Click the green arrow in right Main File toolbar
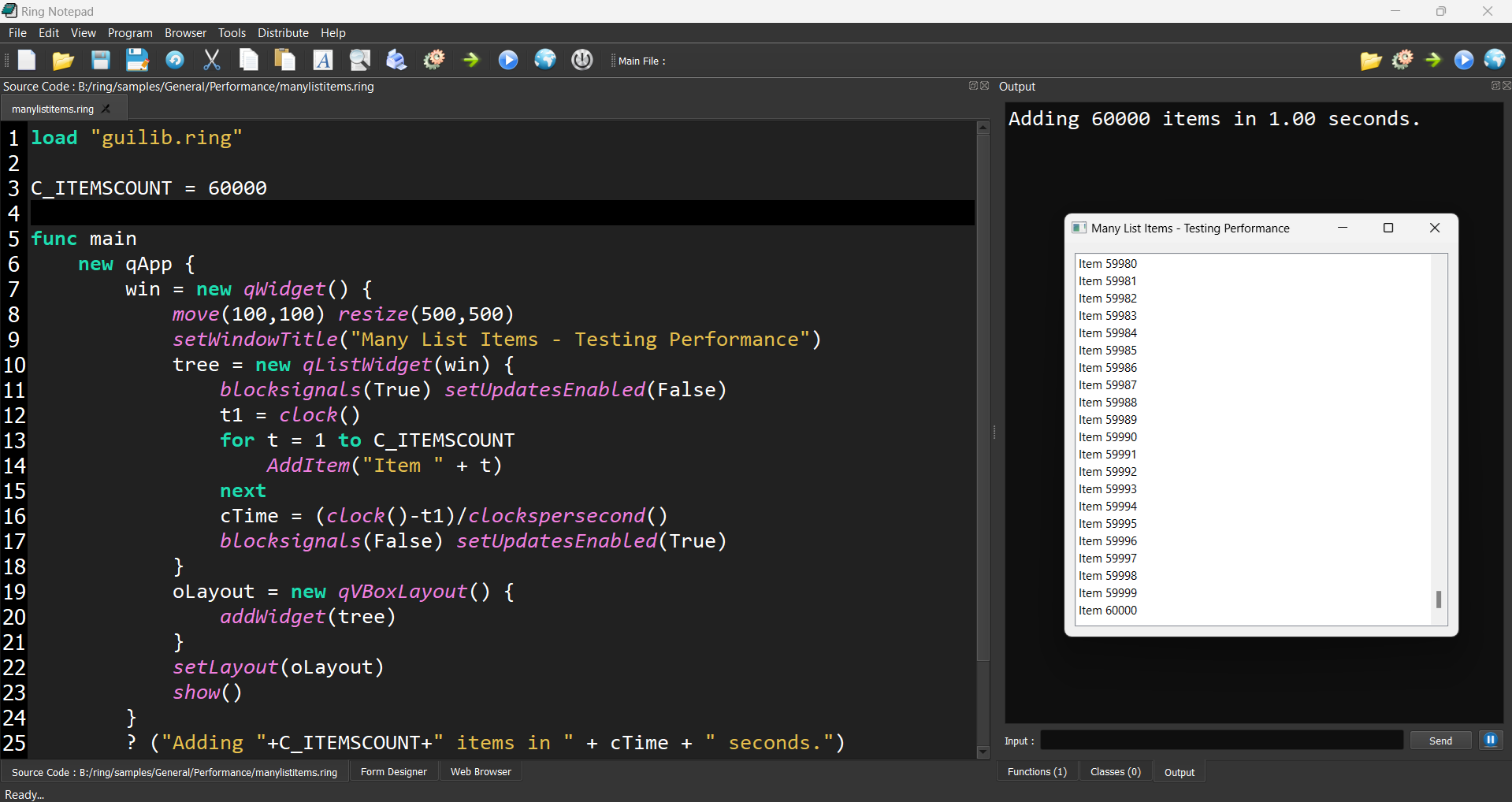 [1433, 60]
